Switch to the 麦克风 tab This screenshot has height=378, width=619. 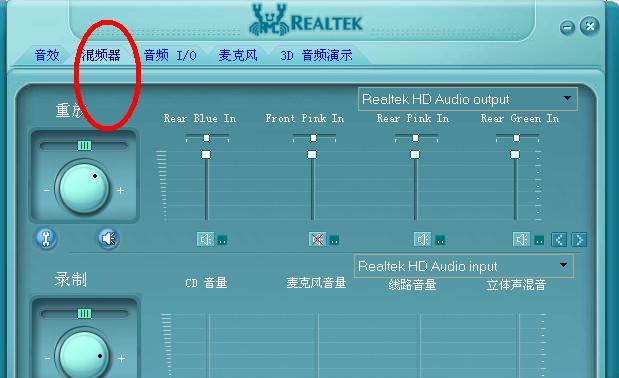pos(238,55)
